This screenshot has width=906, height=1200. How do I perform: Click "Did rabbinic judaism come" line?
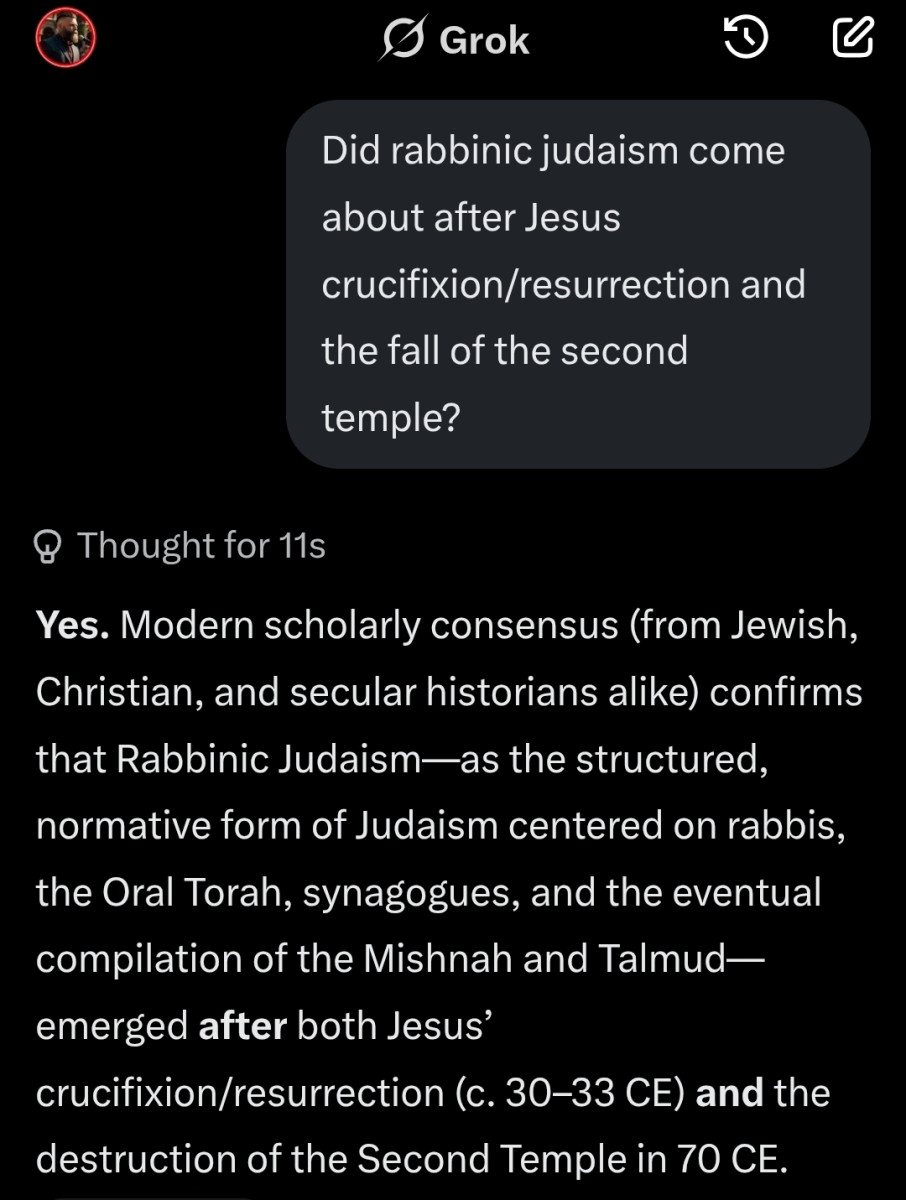click(x=553, y=151)
